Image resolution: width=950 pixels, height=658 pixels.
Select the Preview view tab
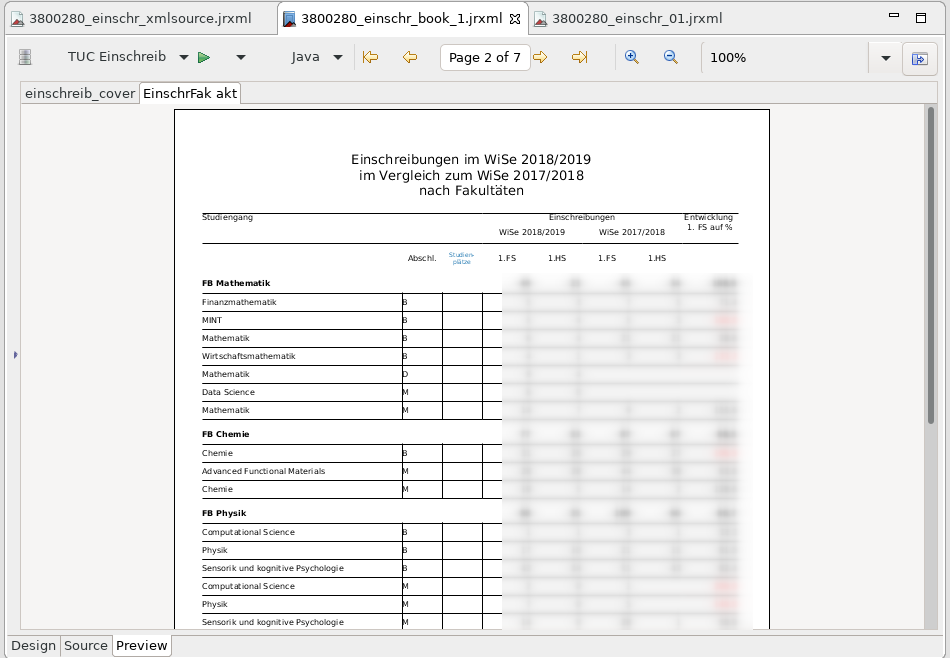coord(142,645)
